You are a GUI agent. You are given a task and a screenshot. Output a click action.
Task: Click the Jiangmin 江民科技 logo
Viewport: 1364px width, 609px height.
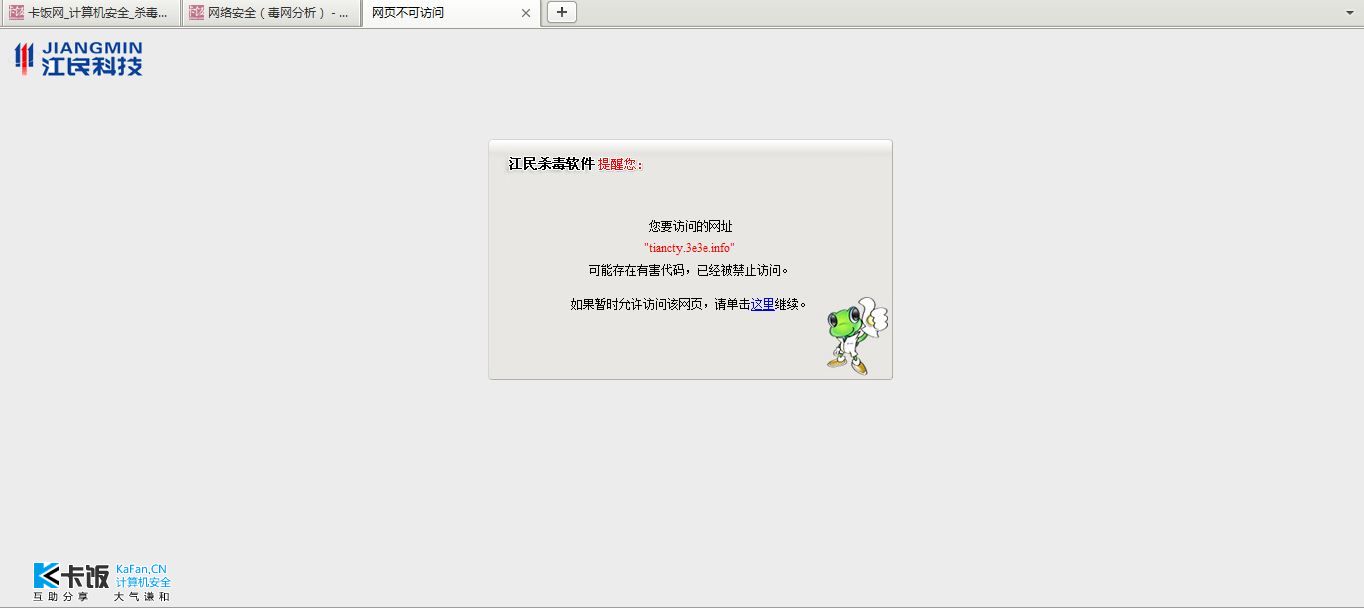(x=78, y=59)
